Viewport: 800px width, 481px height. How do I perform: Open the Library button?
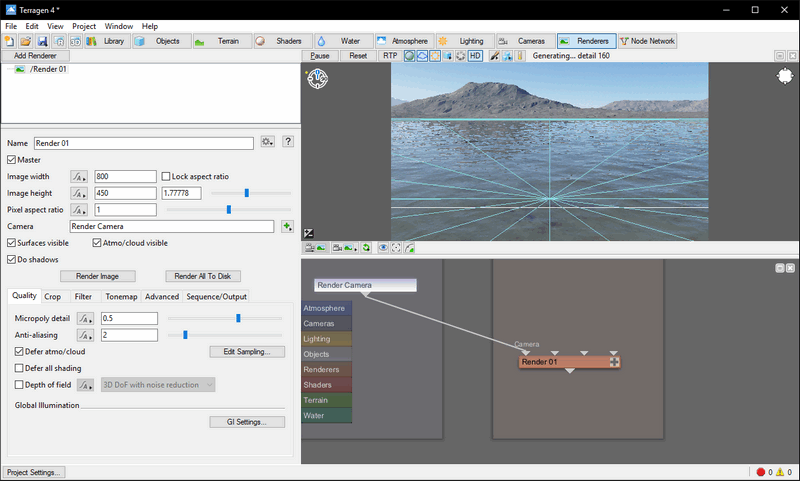tap(108, 41)
